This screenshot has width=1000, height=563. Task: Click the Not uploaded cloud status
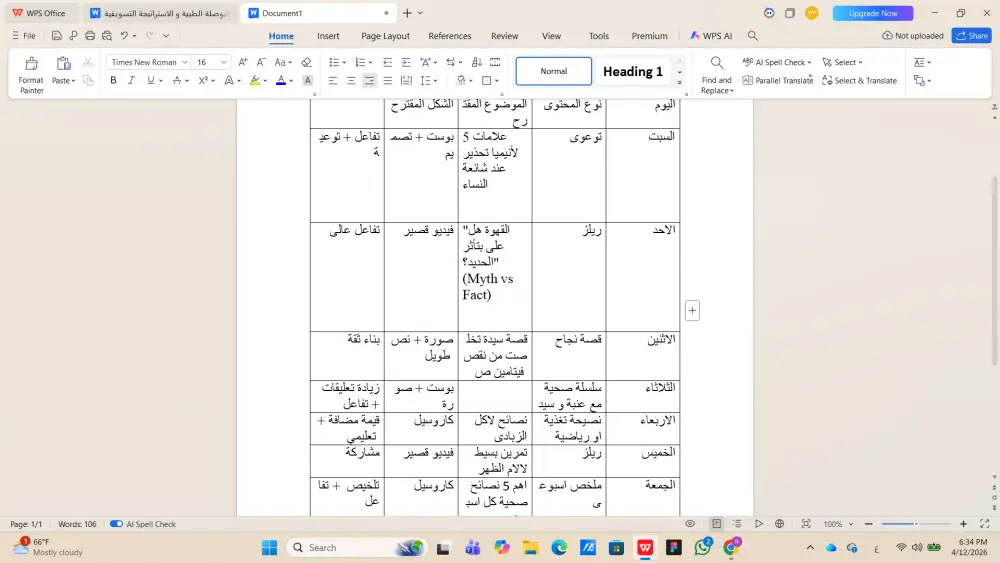tap(913, 36)
